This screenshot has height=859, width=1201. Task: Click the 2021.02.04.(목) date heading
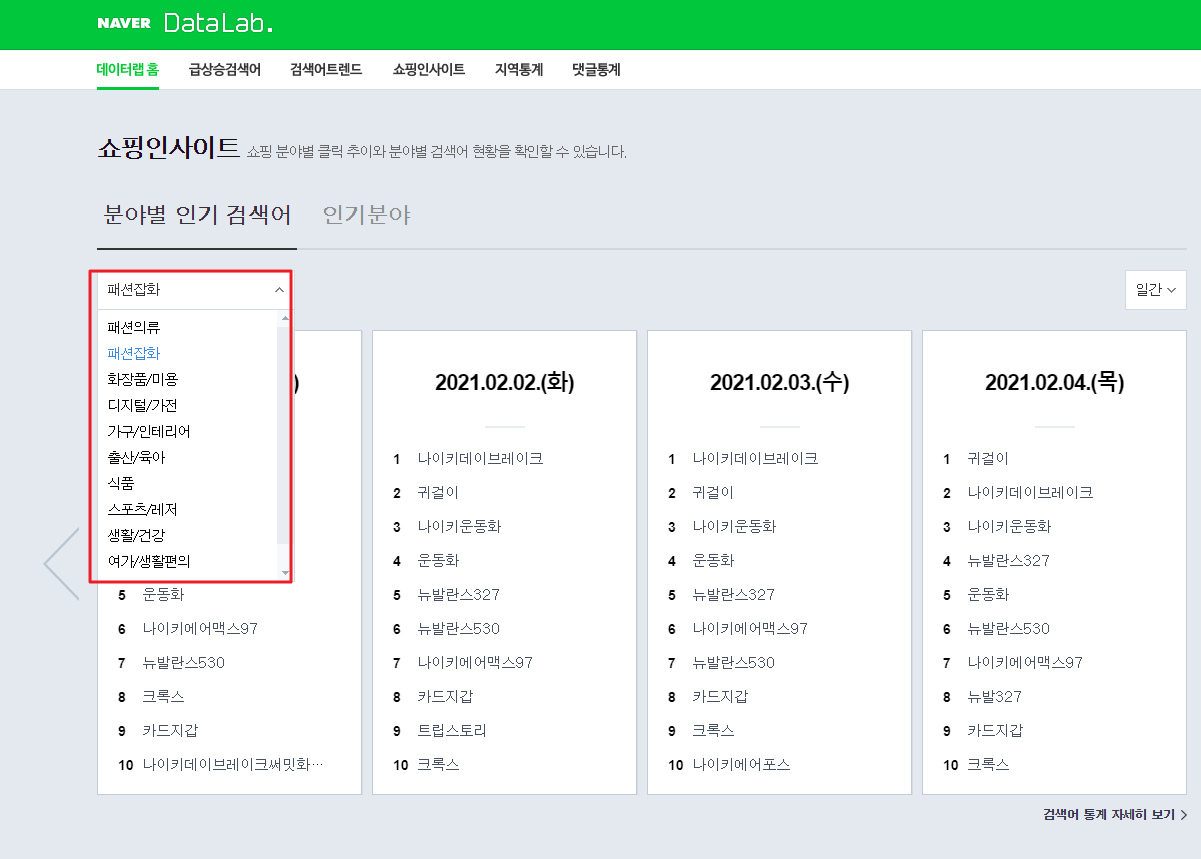click(x=1055, y=382)
